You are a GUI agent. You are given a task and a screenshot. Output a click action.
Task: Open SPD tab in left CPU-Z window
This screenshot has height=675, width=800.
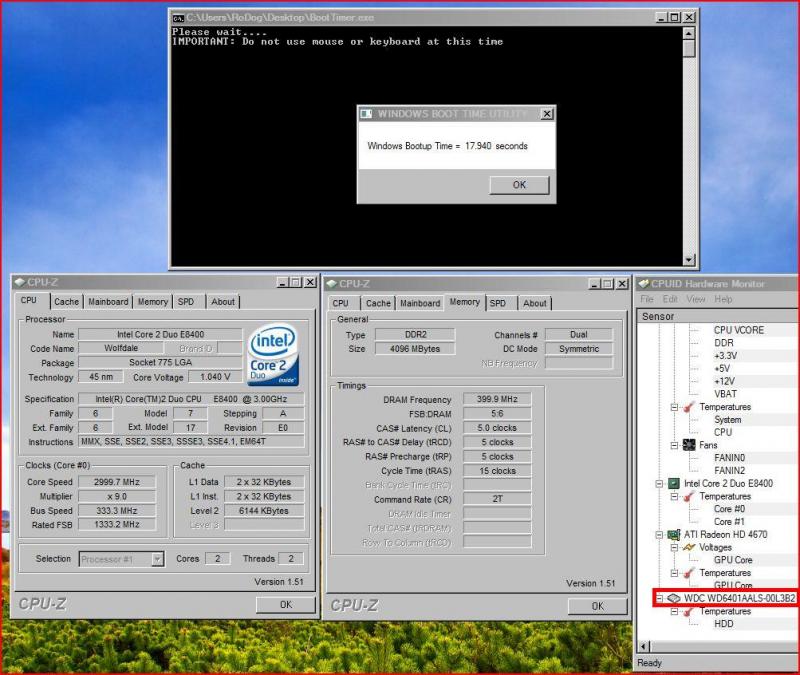click(x=186, y=302)
